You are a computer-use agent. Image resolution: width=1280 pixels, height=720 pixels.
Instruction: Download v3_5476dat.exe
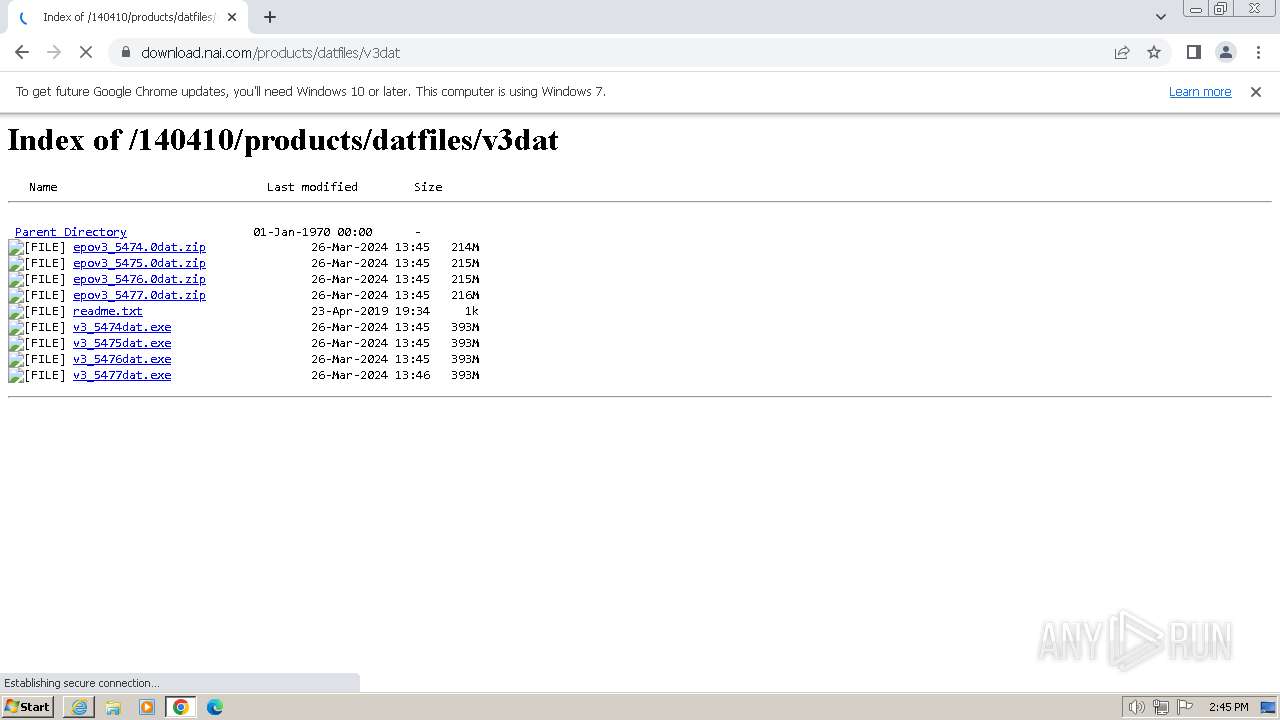point(122,359)
